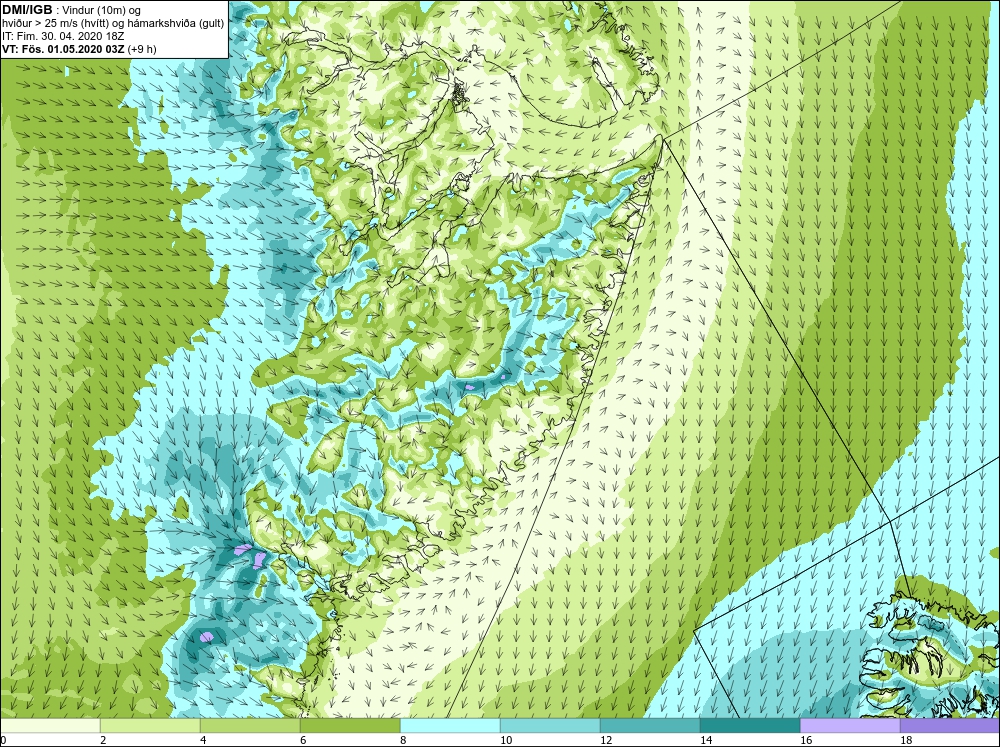Click the legend label "12"
1000x747 pixels.
tap(605, 740)
